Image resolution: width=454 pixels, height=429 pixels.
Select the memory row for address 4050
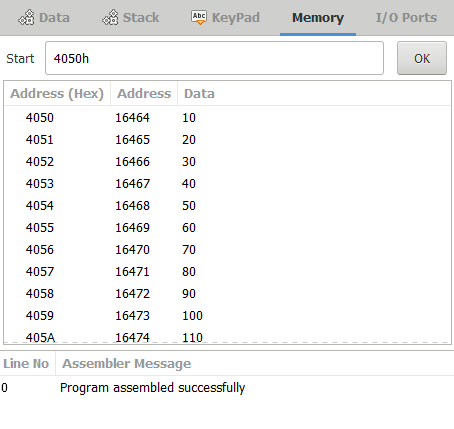pos(227,118)
